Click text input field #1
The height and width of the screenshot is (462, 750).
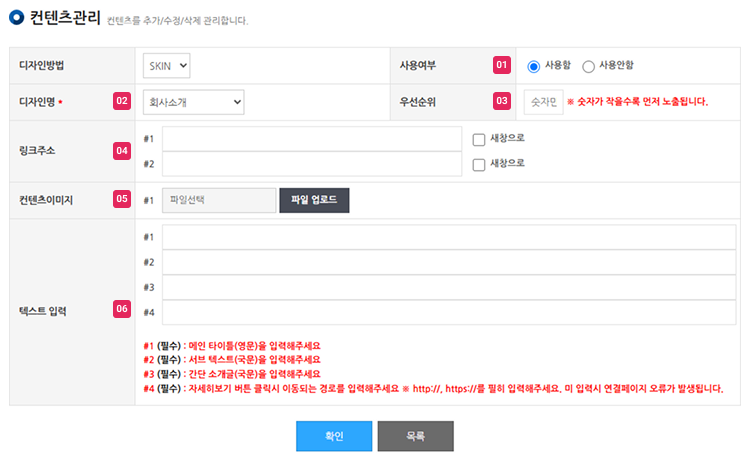click(449, 237)
